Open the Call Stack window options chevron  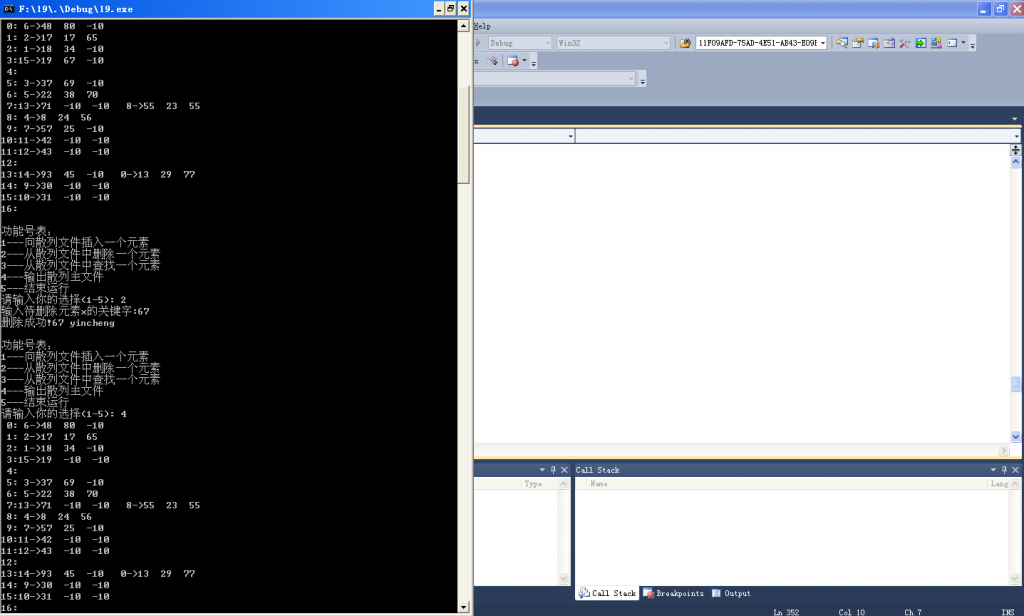click(994, 469)
